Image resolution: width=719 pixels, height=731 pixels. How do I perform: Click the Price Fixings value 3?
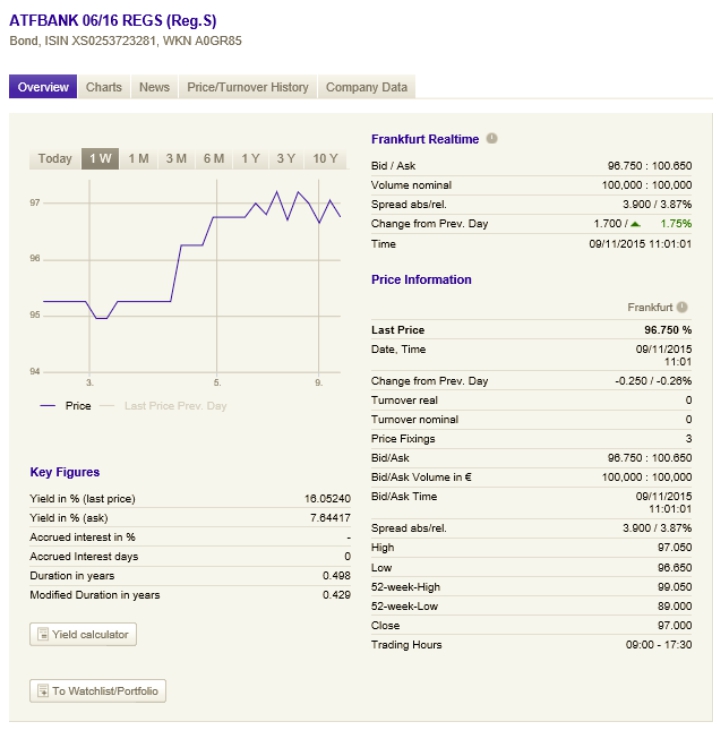pos(689,438)
